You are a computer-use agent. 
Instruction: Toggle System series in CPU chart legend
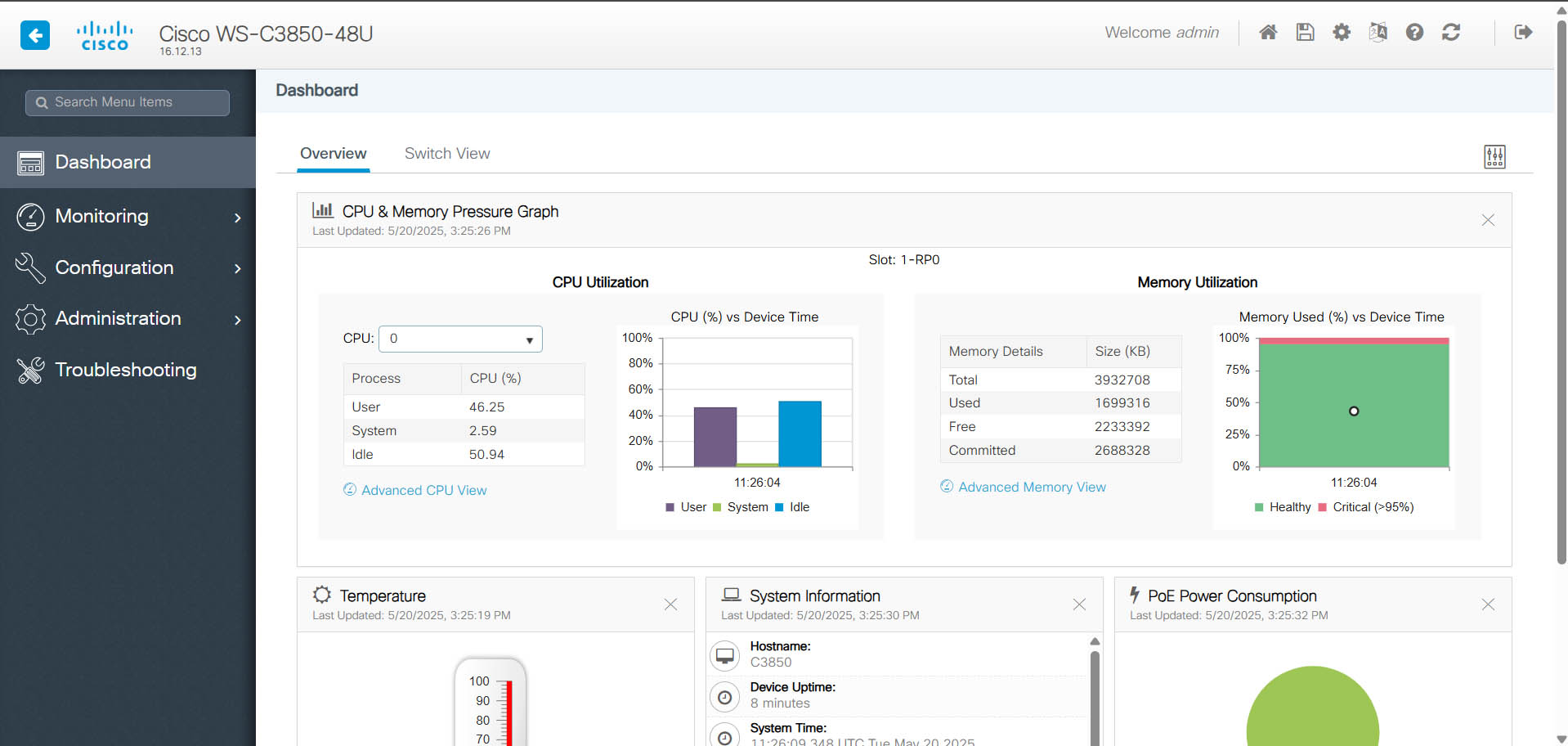(741, 507)
